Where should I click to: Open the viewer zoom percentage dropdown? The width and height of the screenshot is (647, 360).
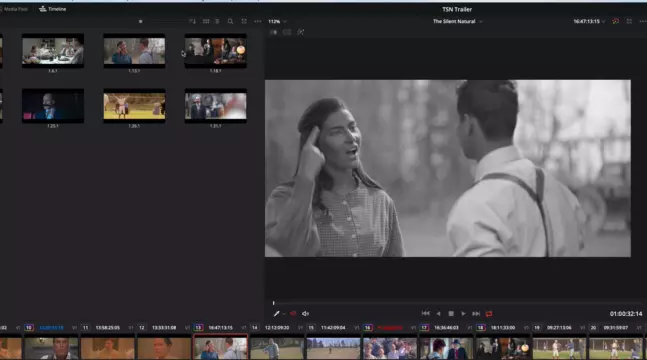tap(277, 21)
